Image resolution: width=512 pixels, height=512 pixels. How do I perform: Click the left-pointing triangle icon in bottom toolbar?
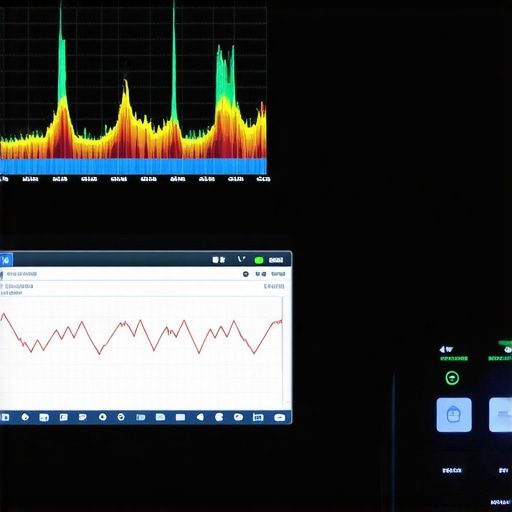tap(200, 417)
